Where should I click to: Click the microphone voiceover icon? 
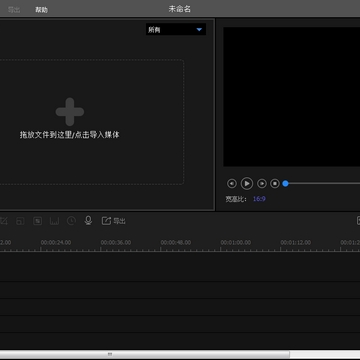[88, 220]
